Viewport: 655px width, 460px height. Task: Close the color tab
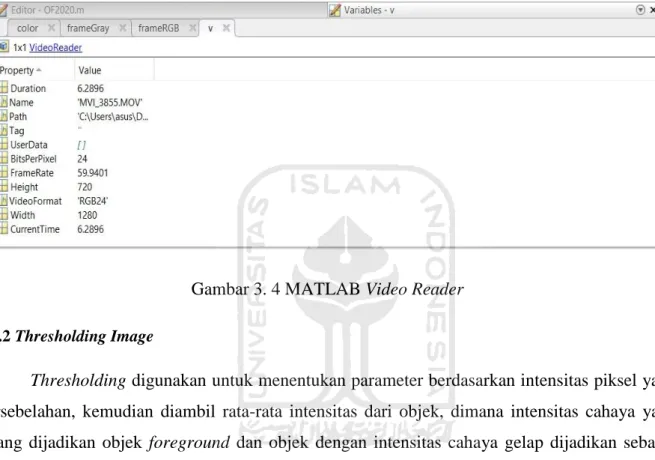point(51,28)
